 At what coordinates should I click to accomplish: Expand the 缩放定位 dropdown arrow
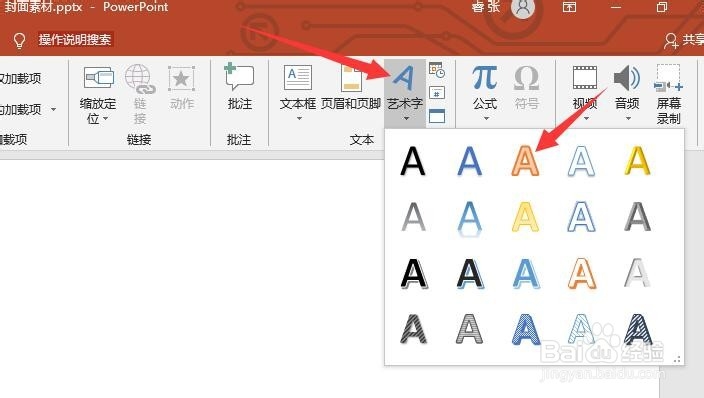point(106,119)
